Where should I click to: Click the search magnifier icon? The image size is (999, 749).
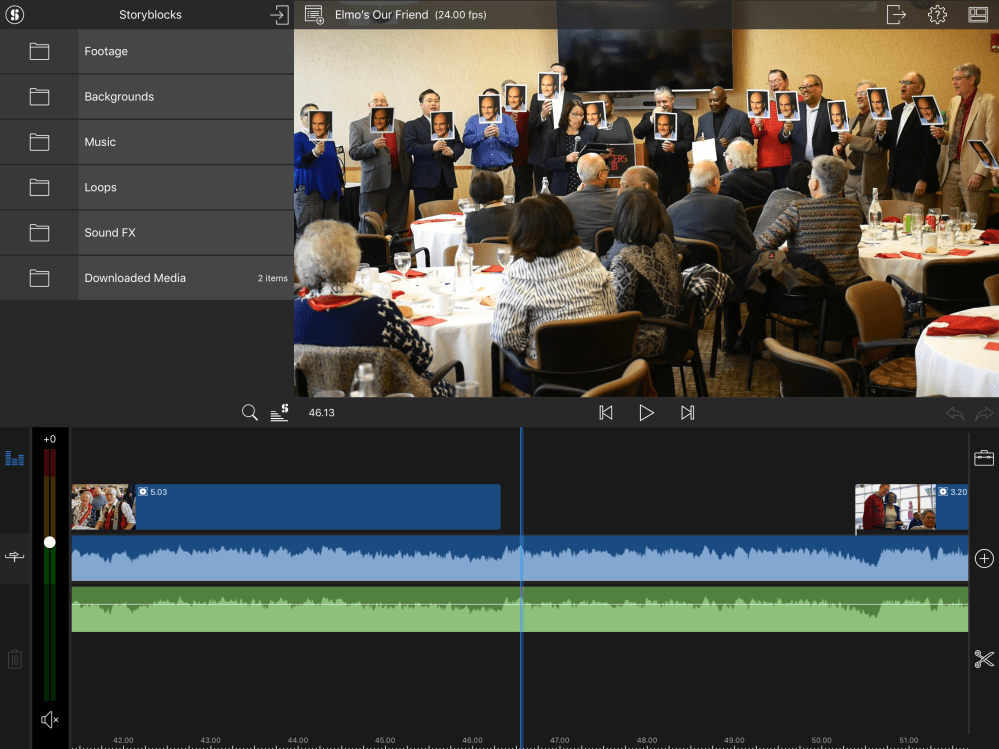pos(250,412)
